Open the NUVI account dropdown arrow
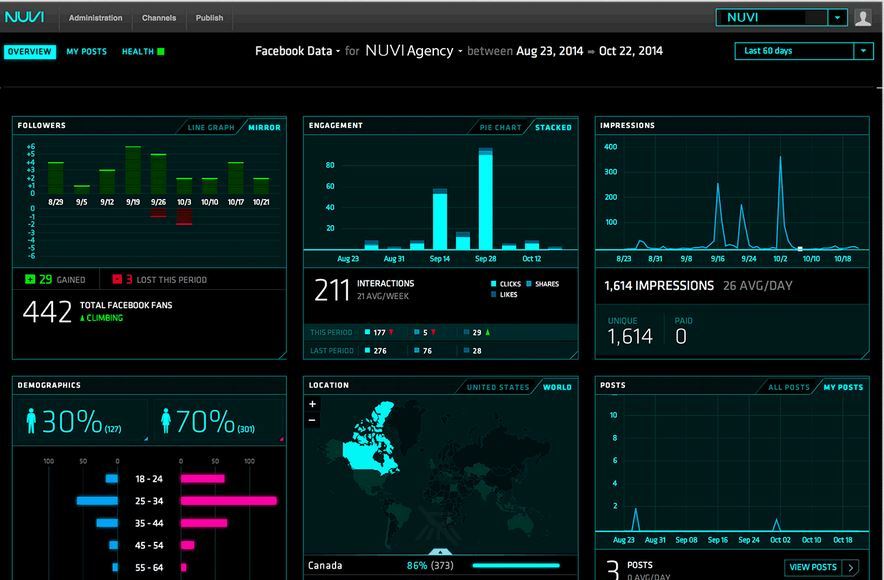Viewport: 884px width, 580px height. (838, 17)
